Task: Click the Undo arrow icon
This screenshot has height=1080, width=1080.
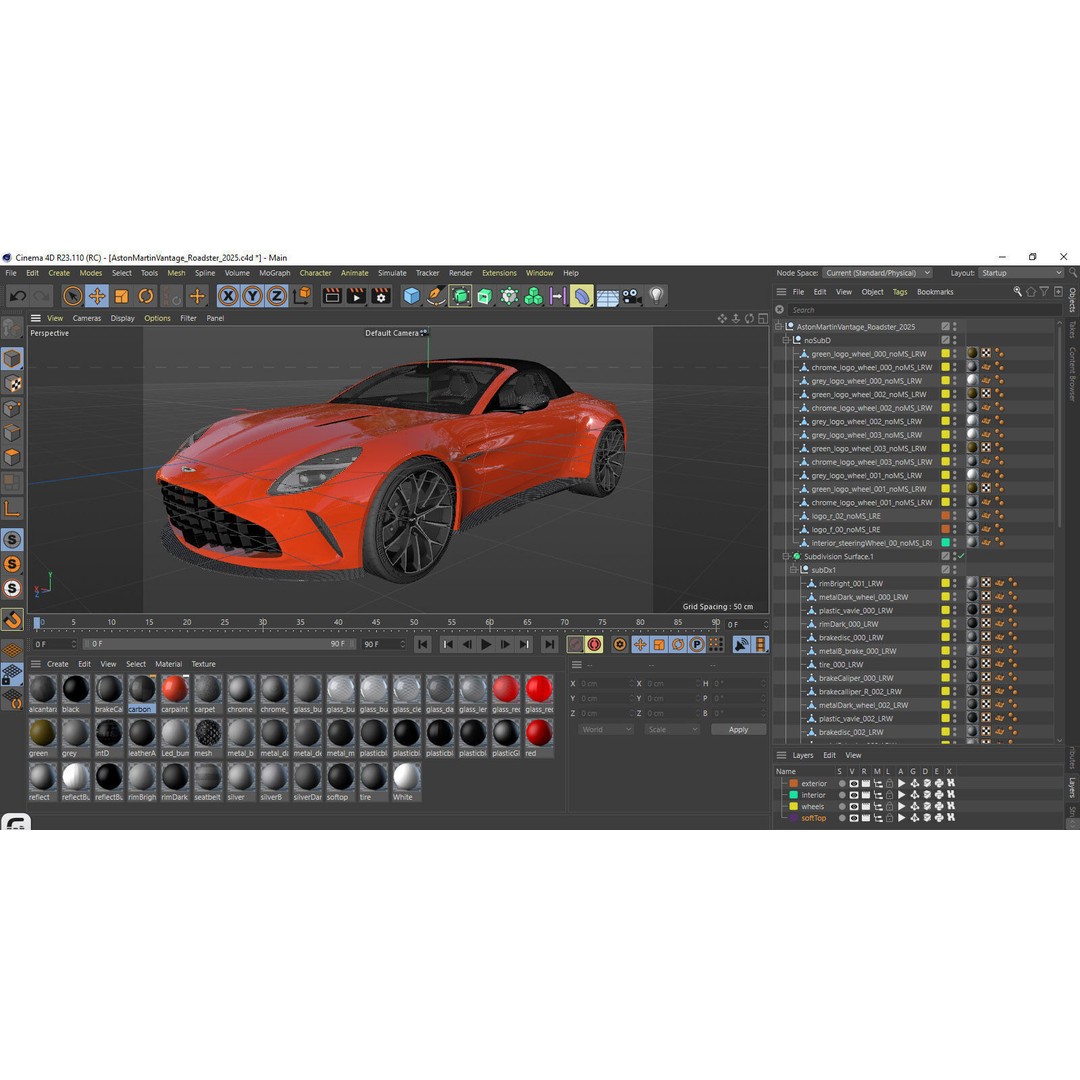Action: (18, 296)
